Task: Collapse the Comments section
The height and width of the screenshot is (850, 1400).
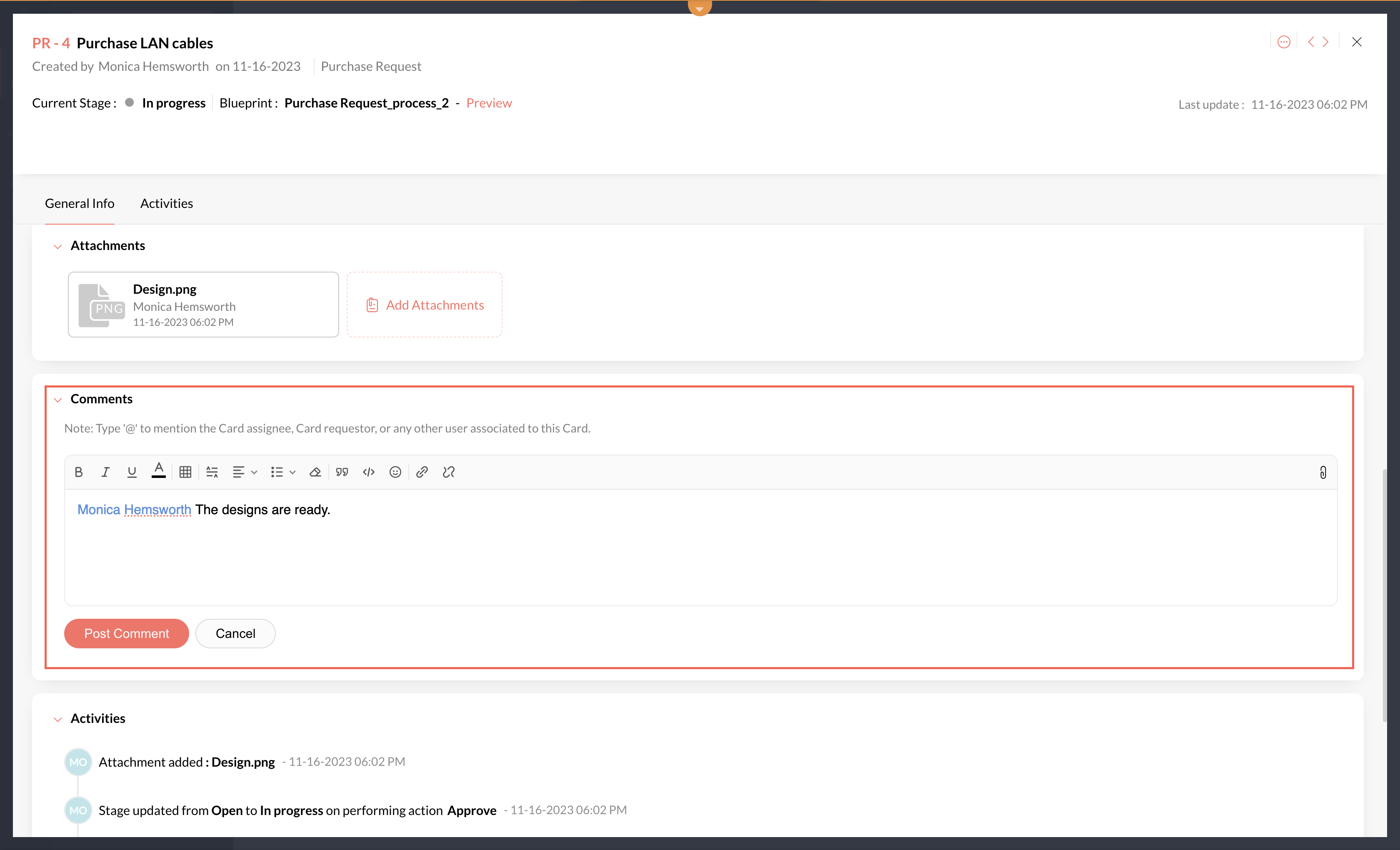Action: tap(57, 400)
